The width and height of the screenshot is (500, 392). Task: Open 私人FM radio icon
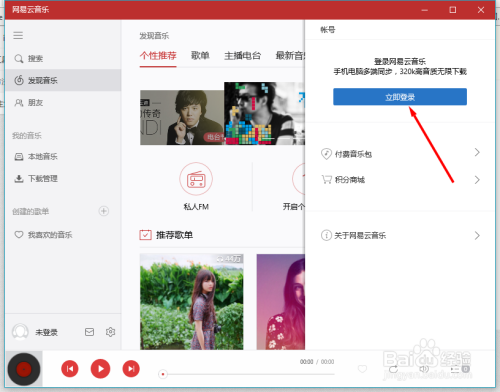[196, 179]
